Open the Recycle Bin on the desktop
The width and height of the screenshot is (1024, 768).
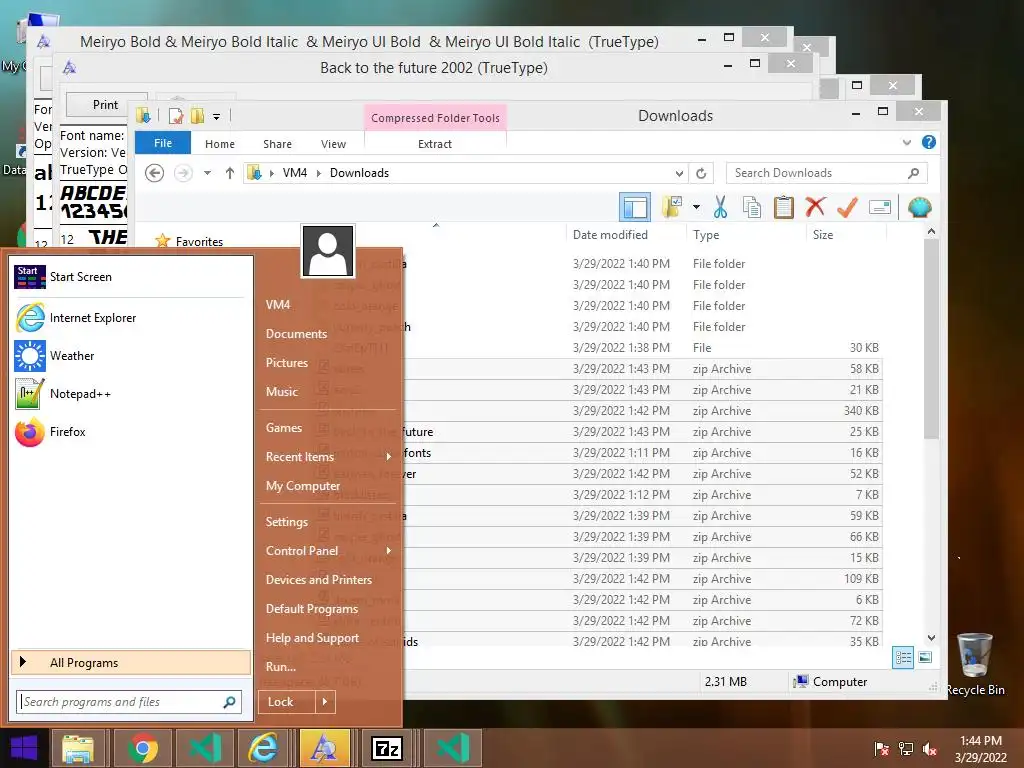pos(975,663)
